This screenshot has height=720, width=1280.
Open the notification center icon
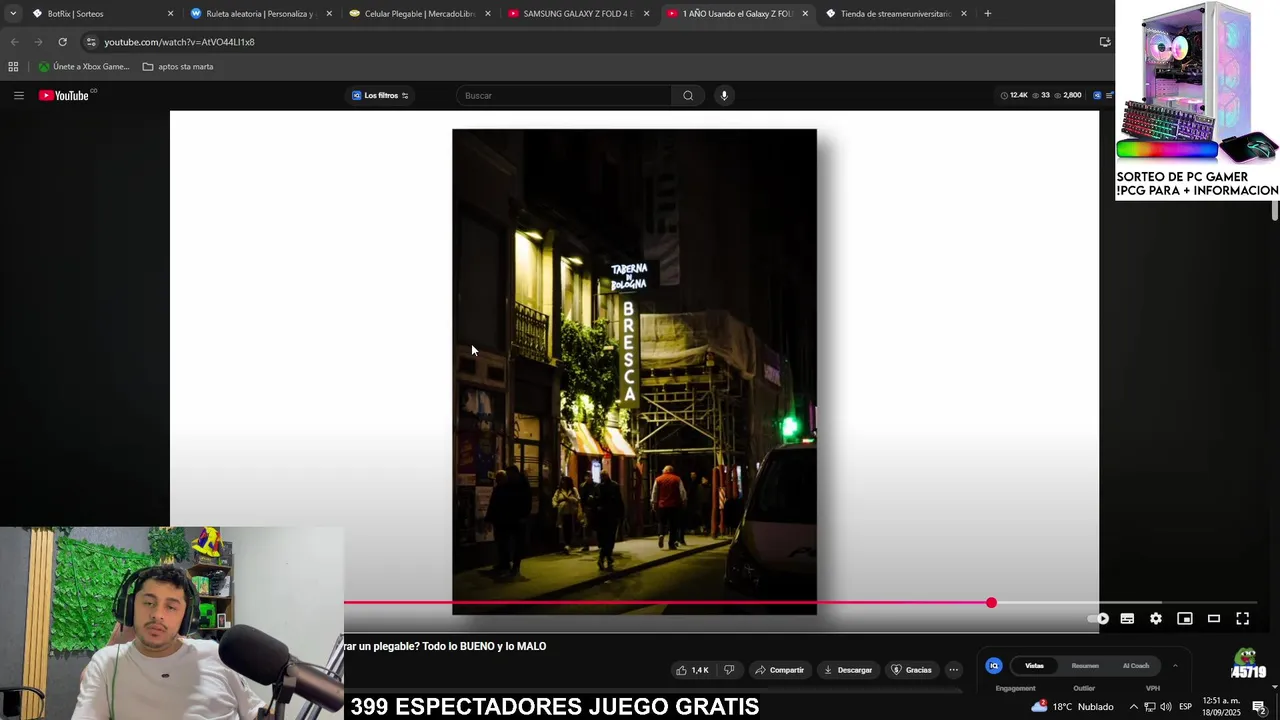tap(1259, 707)
